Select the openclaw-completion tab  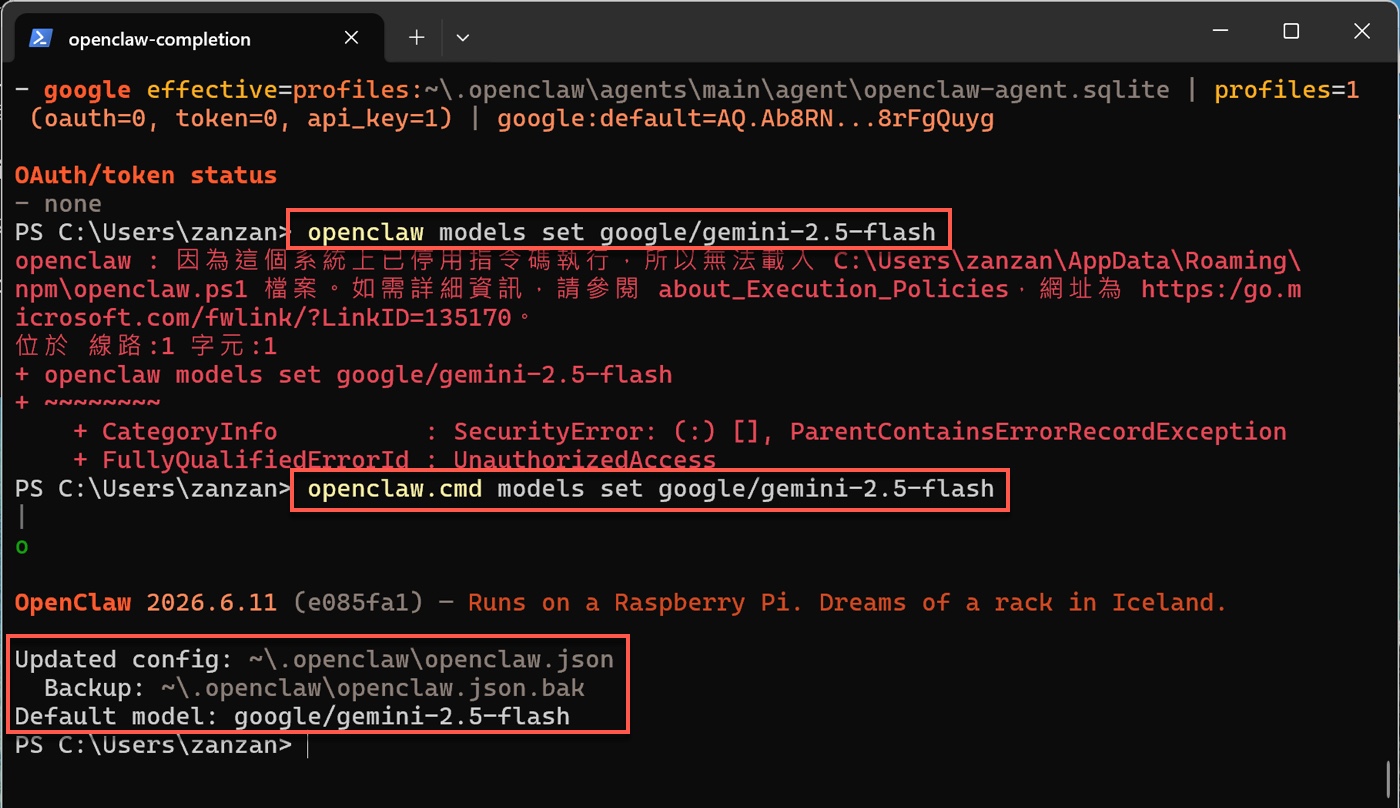click(x=201, y=38)
